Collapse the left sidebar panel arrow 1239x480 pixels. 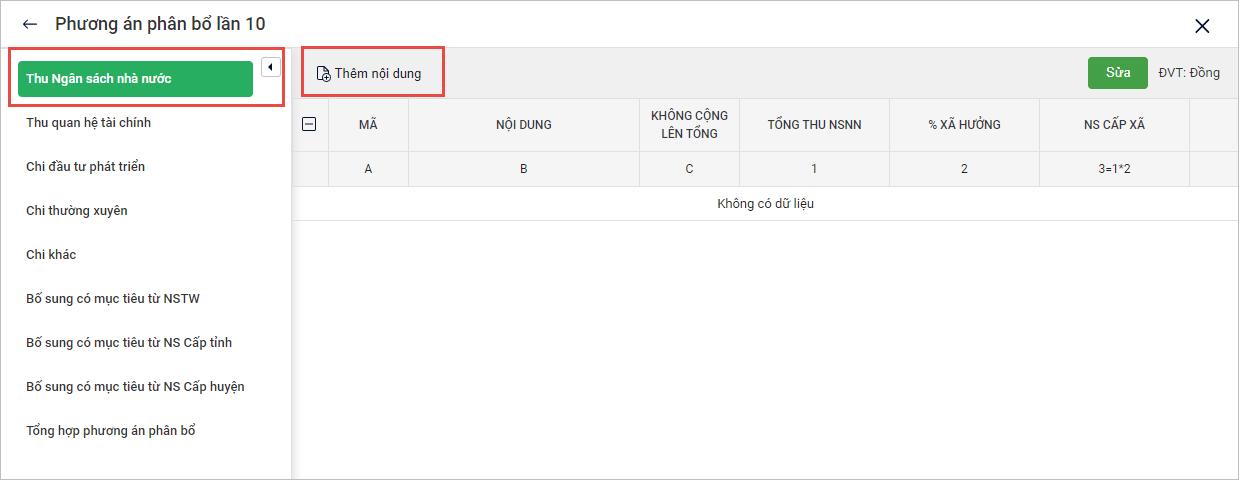(270, 67)
